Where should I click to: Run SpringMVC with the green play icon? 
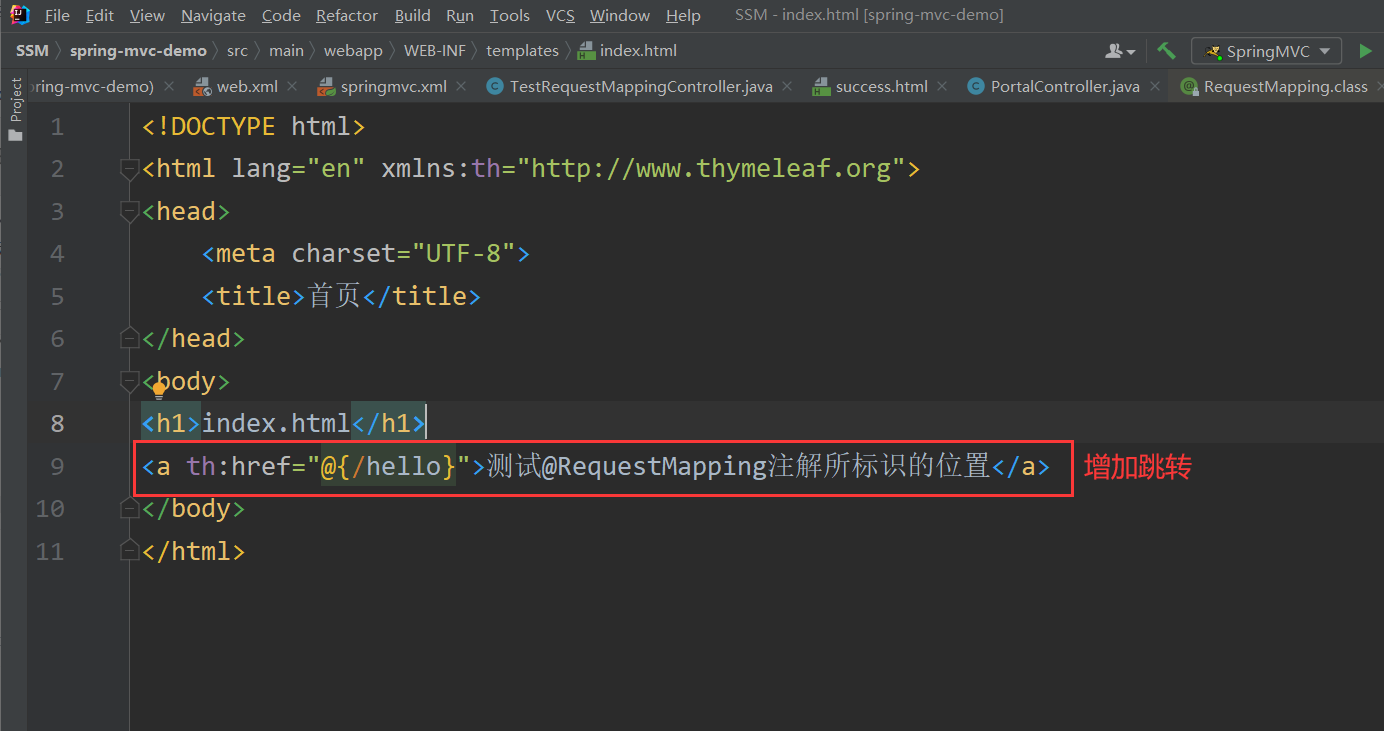pyautogui.click(x=1366, y=51)
